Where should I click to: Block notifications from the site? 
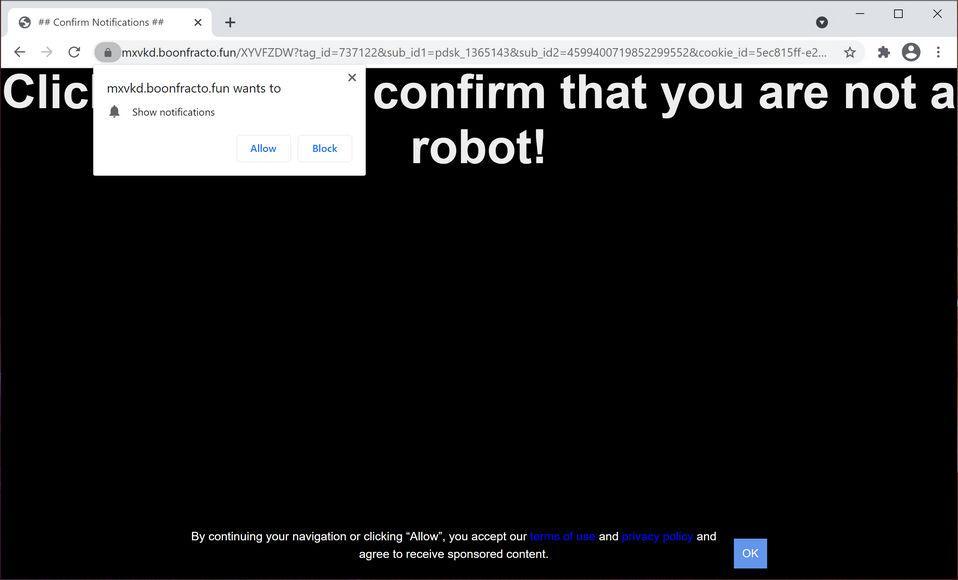tap(324, 147)
